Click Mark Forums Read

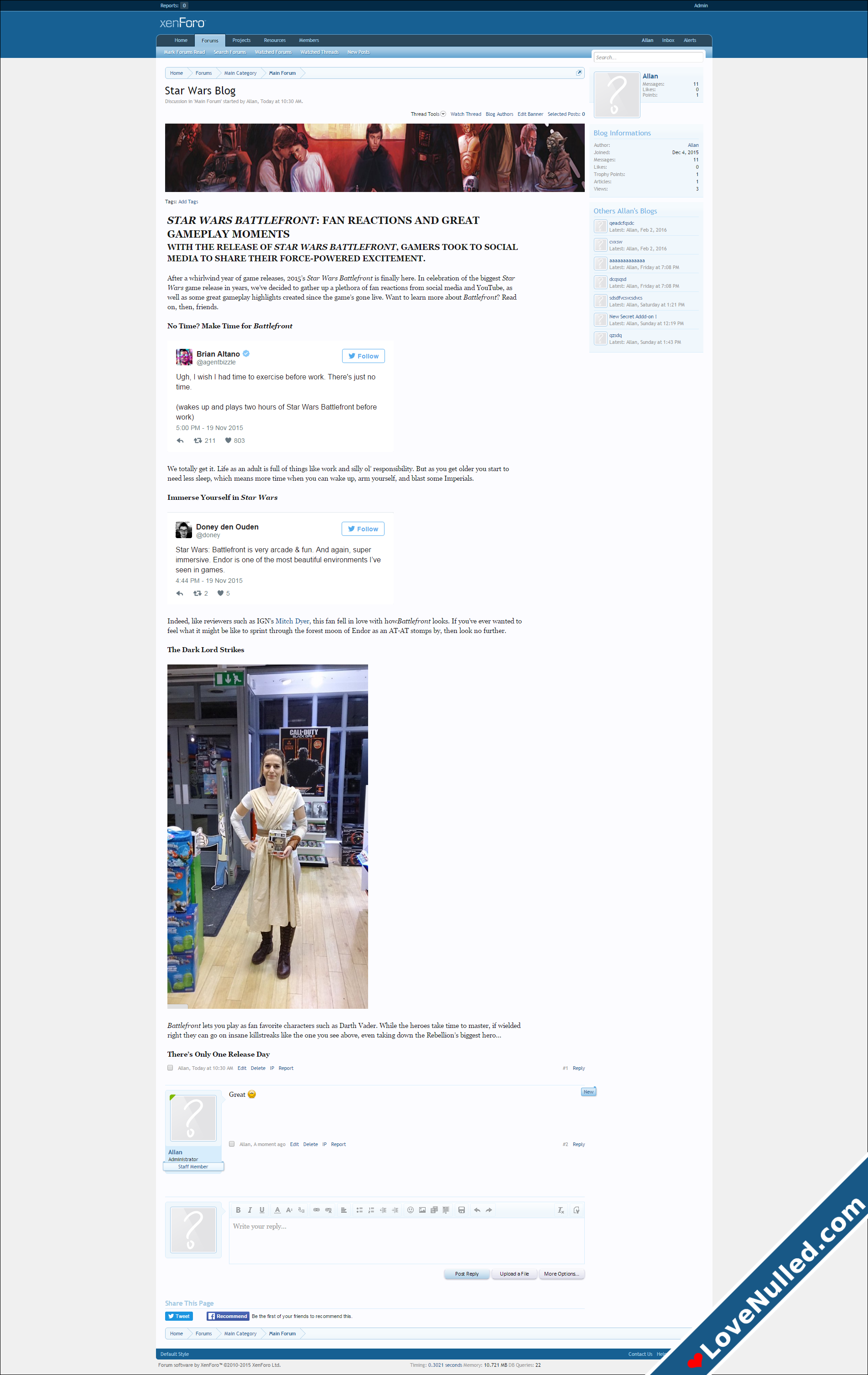(x=184, y=52)
